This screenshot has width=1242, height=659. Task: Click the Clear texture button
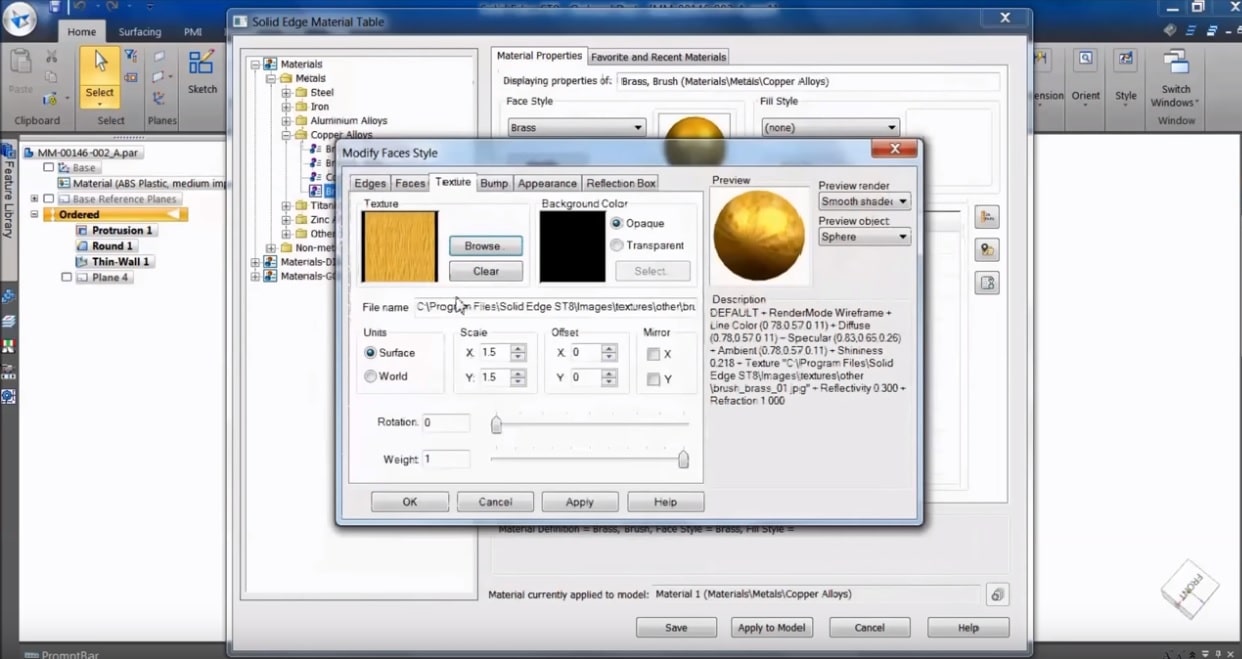coord(486,271)
